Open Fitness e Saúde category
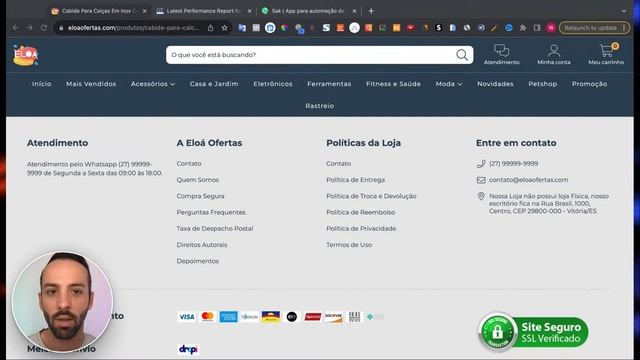640x360 pixels. pyautogui.click(x=393, y=84)
